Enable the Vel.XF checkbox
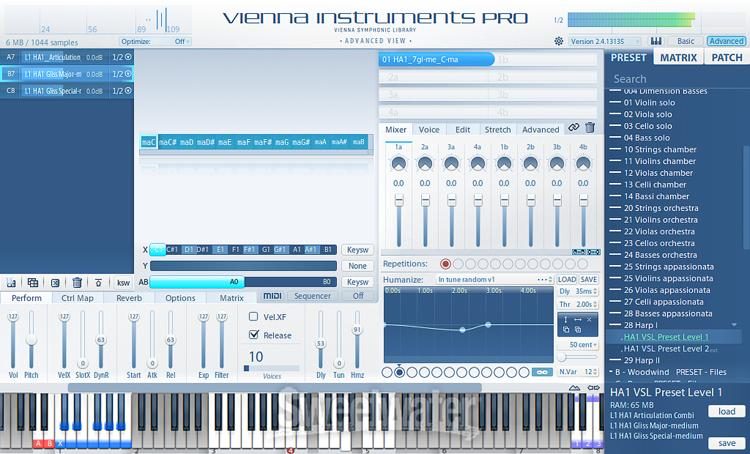The height and width of the screenshot is (454, 750). (x=254, y=316)
